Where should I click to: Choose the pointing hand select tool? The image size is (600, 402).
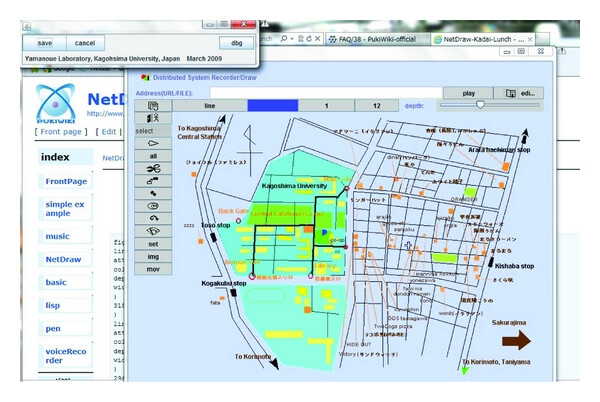coord(153,143)
